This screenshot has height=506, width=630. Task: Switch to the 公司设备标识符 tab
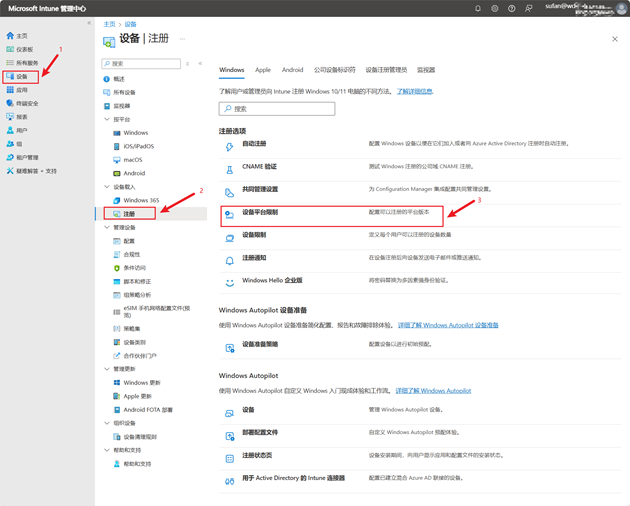[x=335, y=70]
